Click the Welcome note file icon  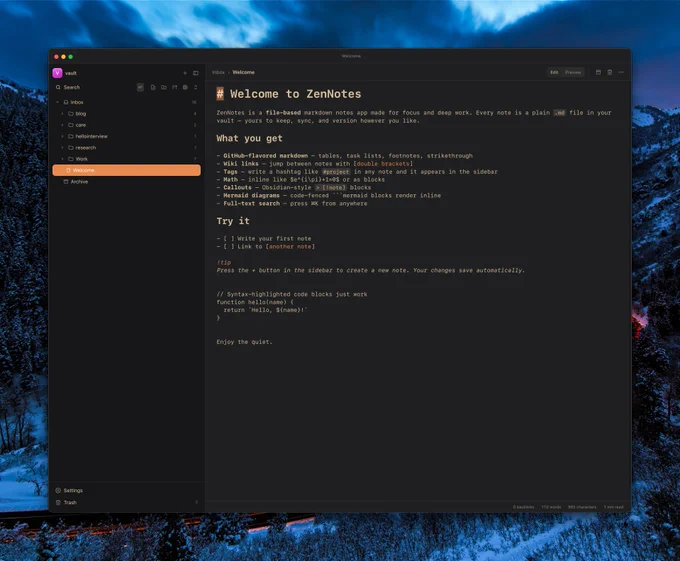click(68, 170)
